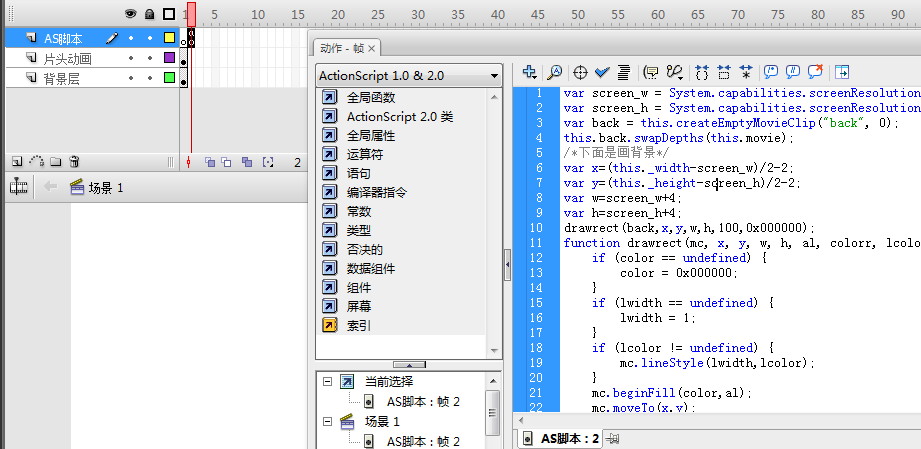921x449 pixels.
Task: Lock the 背景层 layer via lock dot
Action: coord(150,78)
